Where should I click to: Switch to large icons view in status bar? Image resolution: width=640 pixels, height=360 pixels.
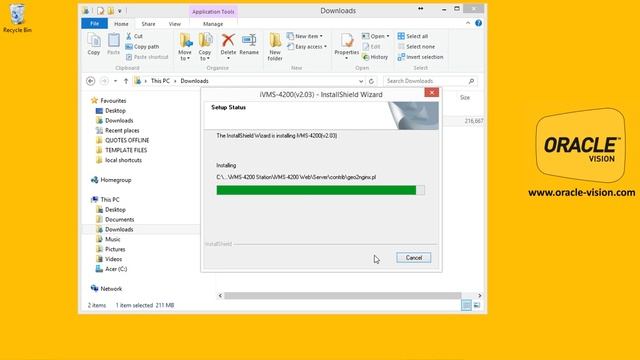[x=477, y=305]
